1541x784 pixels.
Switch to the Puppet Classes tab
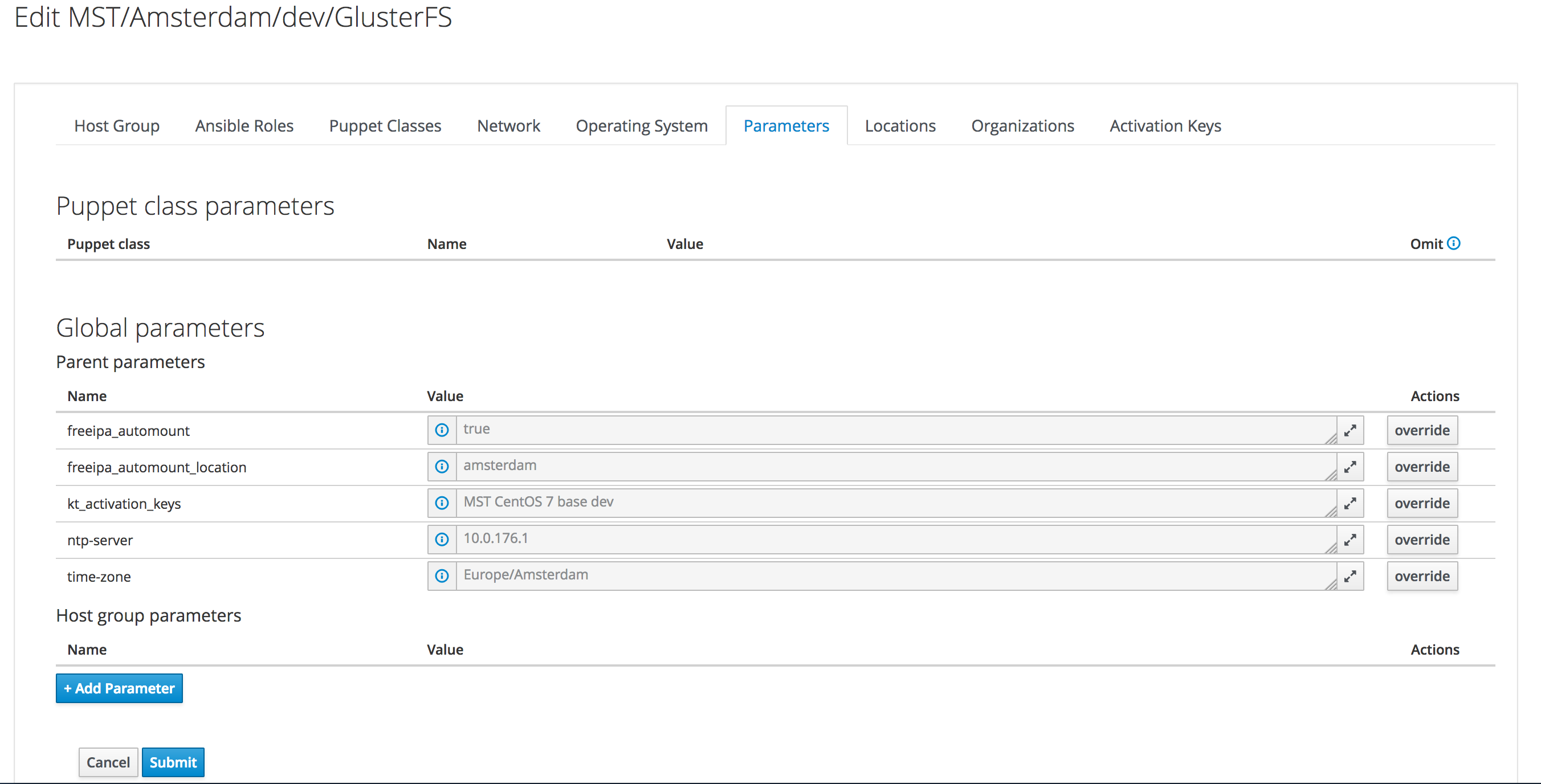[x=385, y=125]
